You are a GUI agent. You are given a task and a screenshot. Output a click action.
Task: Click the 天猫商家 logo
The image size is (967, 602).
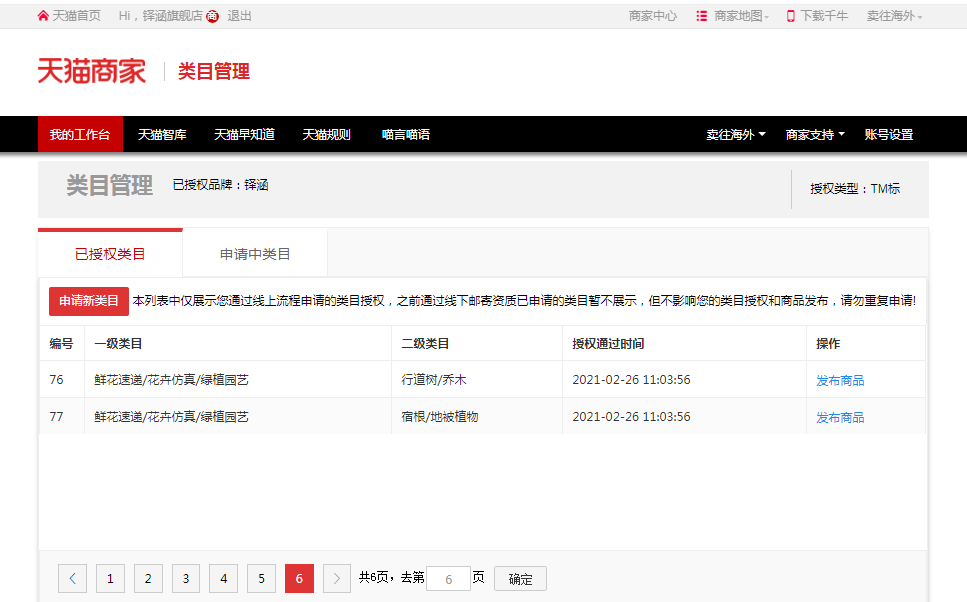tap(92, 71)
